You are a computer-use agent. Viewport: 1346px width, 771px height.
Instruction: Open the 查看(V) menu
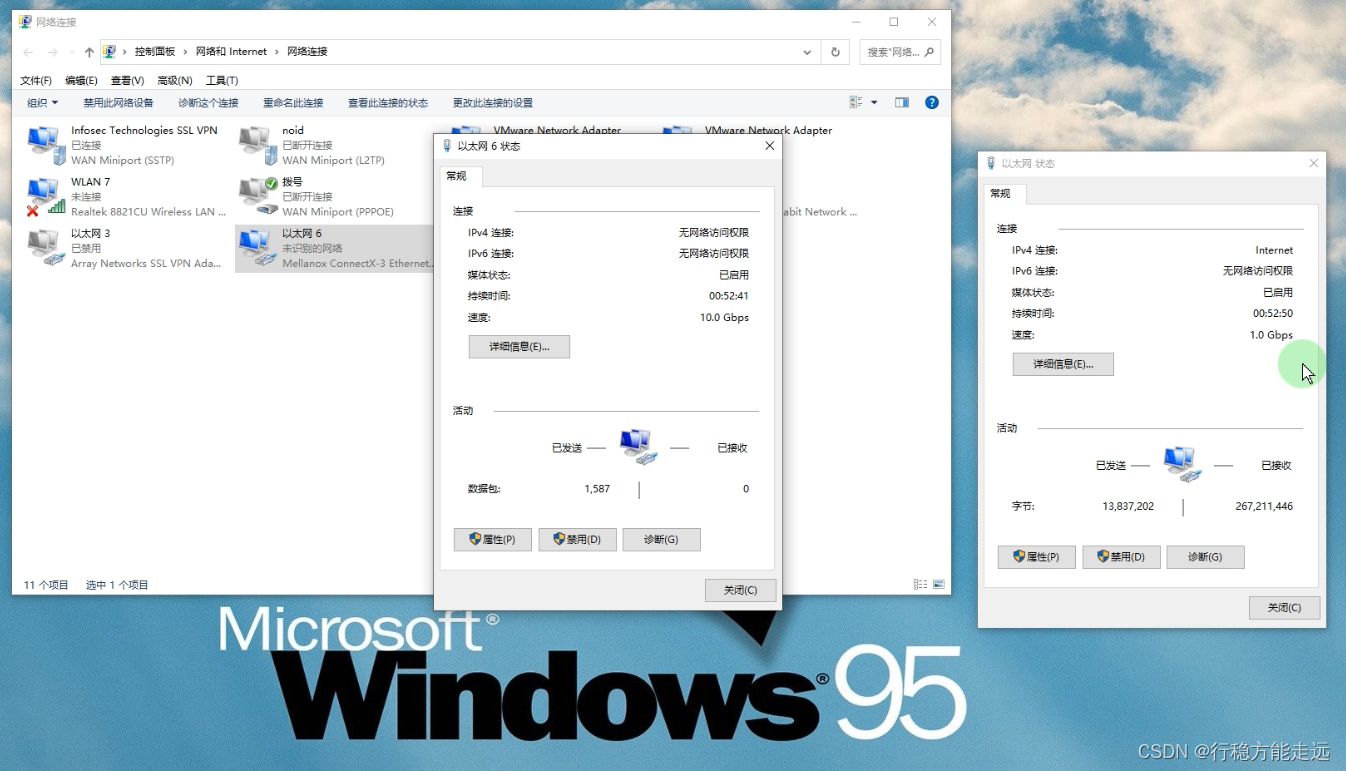(127, 80)
